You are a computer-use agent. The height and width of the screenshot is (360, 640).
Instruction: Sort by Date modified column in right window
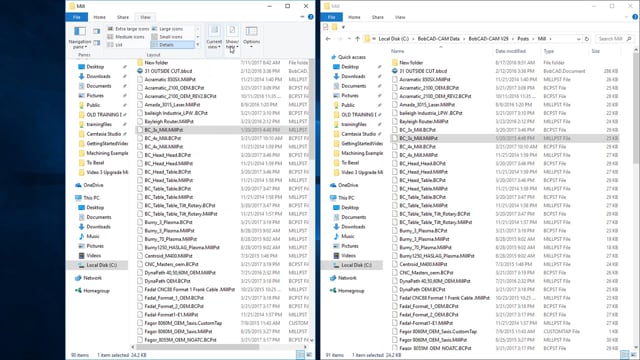pyautogui.click(x=510, y=51)
